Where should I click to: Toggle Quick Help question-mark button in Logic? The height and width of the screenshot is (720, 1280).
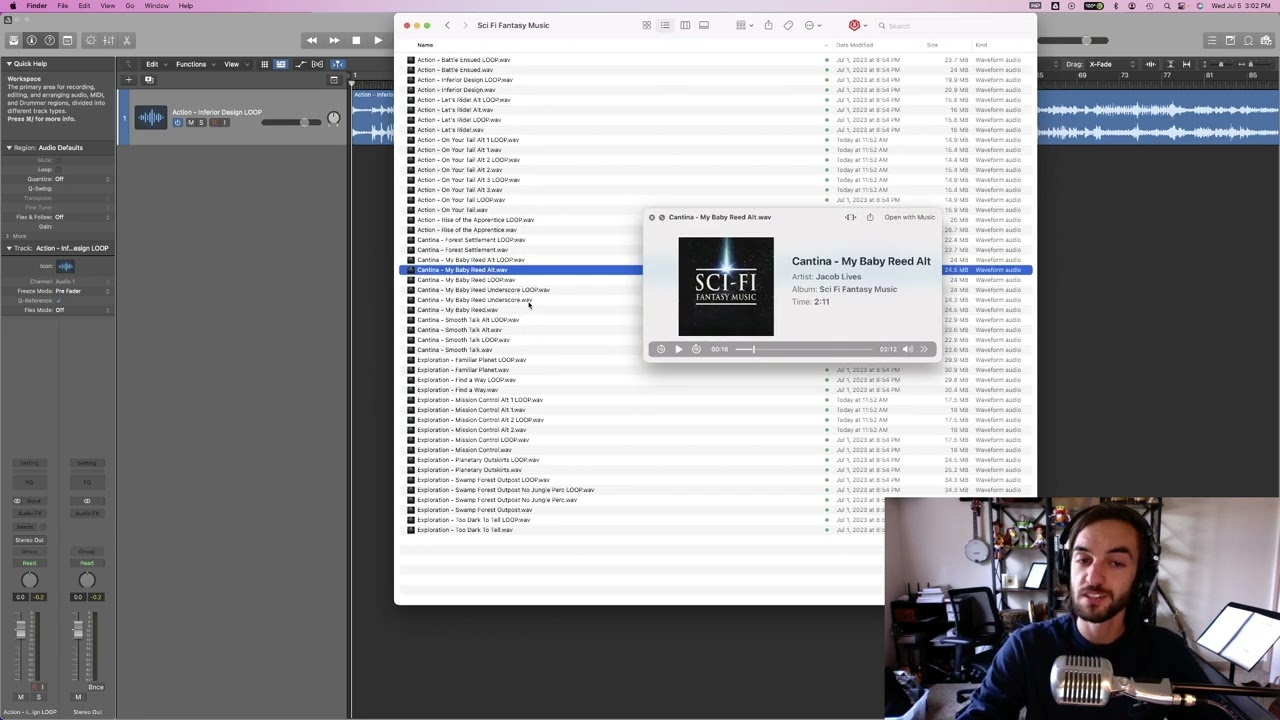pyautogui.click(x=49, y=40)
